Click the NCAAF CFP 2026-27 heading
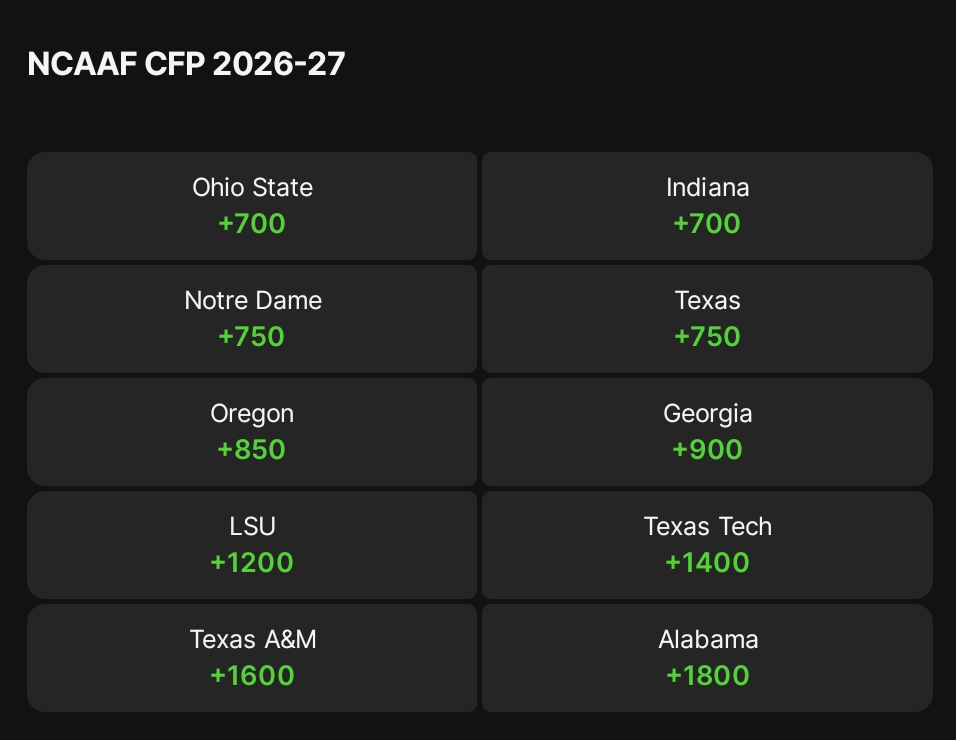Image resolution: width=956 pixels, height=740 pixels. tap(186, 64)
